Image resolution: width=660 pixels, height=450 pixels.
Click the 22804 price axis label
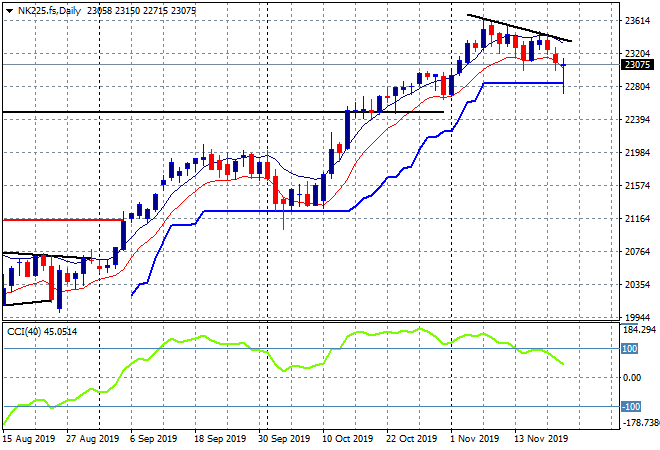(638, 87)
